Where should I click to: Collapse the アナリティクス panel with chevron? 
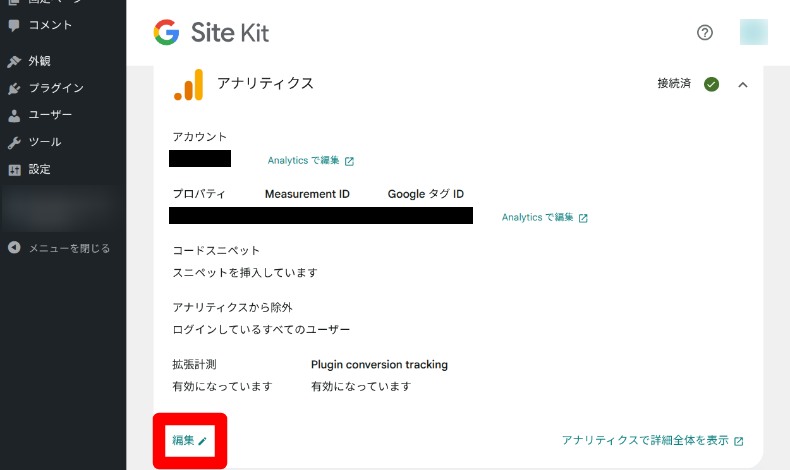point(742,84)
